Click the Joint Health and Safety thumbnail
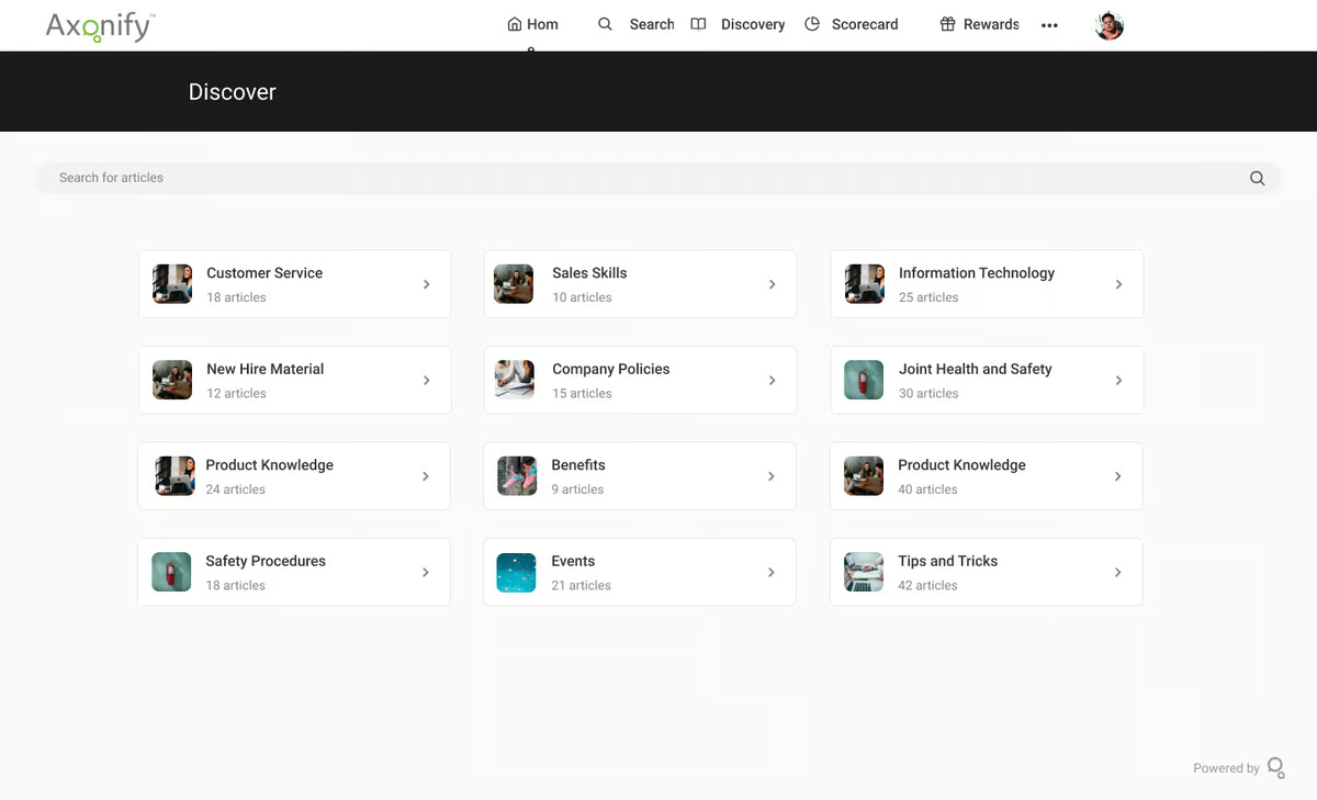The image size is (1317, 800). pos(864,380)
